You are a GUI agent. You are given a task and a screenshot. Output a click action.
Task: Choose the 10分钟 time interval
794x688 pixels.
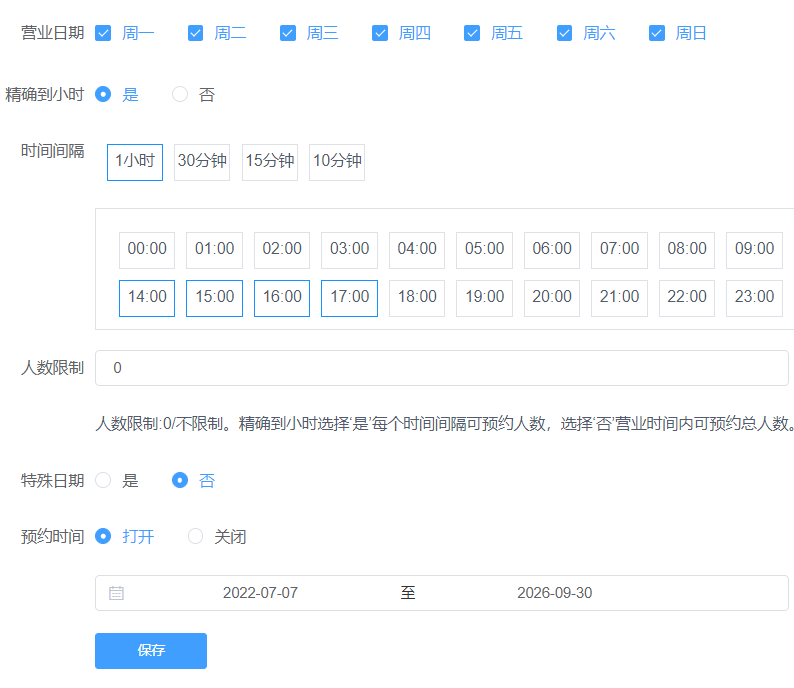point(337,163)
